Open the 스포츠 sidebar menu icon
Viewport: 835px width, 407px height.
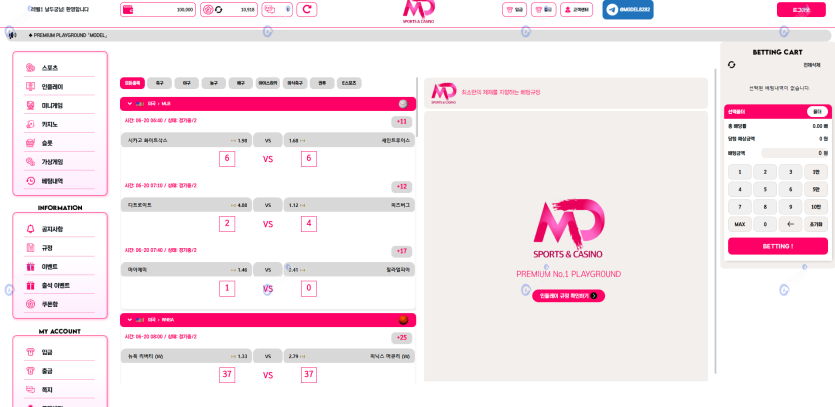[x=30, y=68]
